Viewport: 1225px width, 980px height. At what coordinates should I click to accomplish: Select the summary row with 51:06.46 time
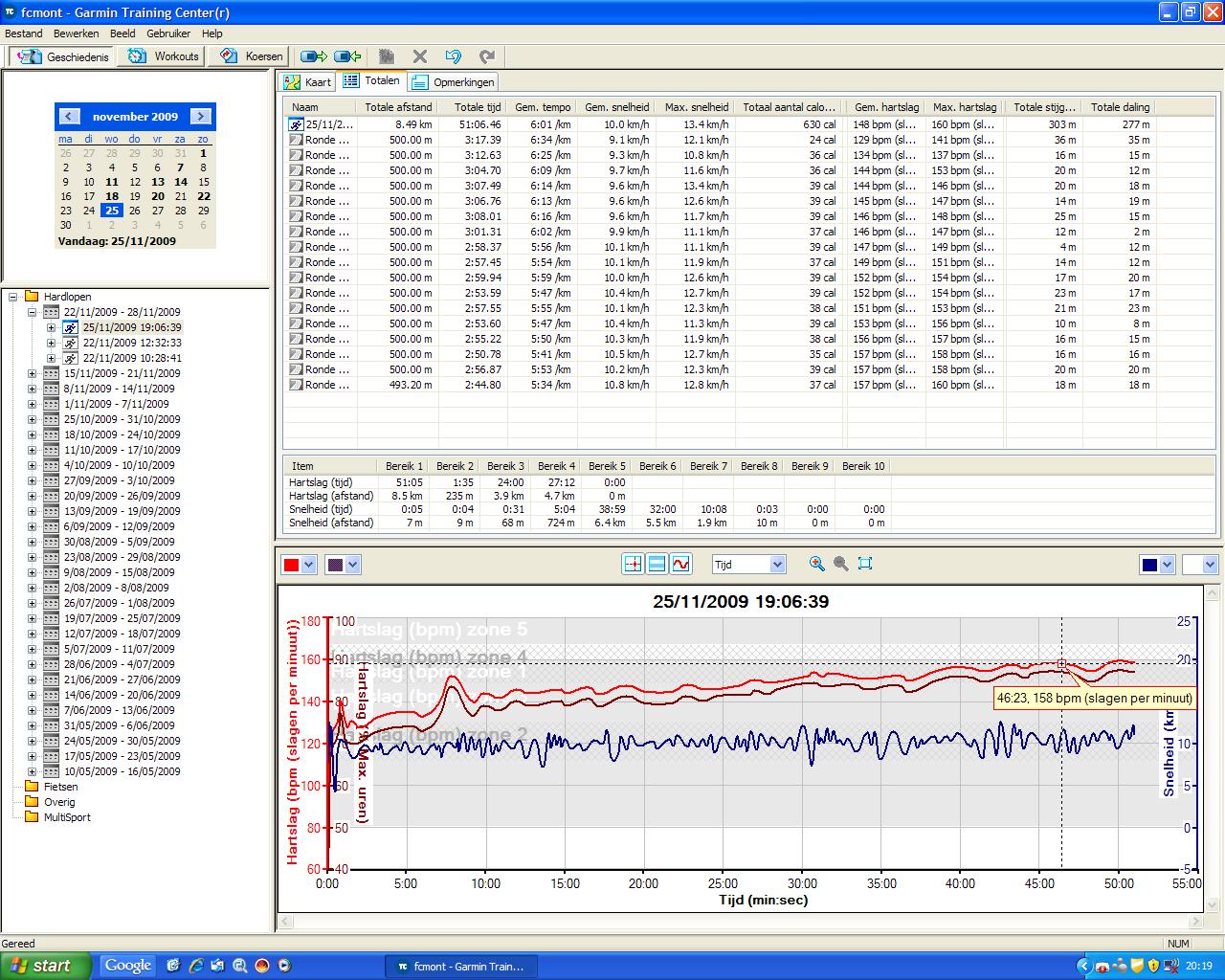pos(719,124)
